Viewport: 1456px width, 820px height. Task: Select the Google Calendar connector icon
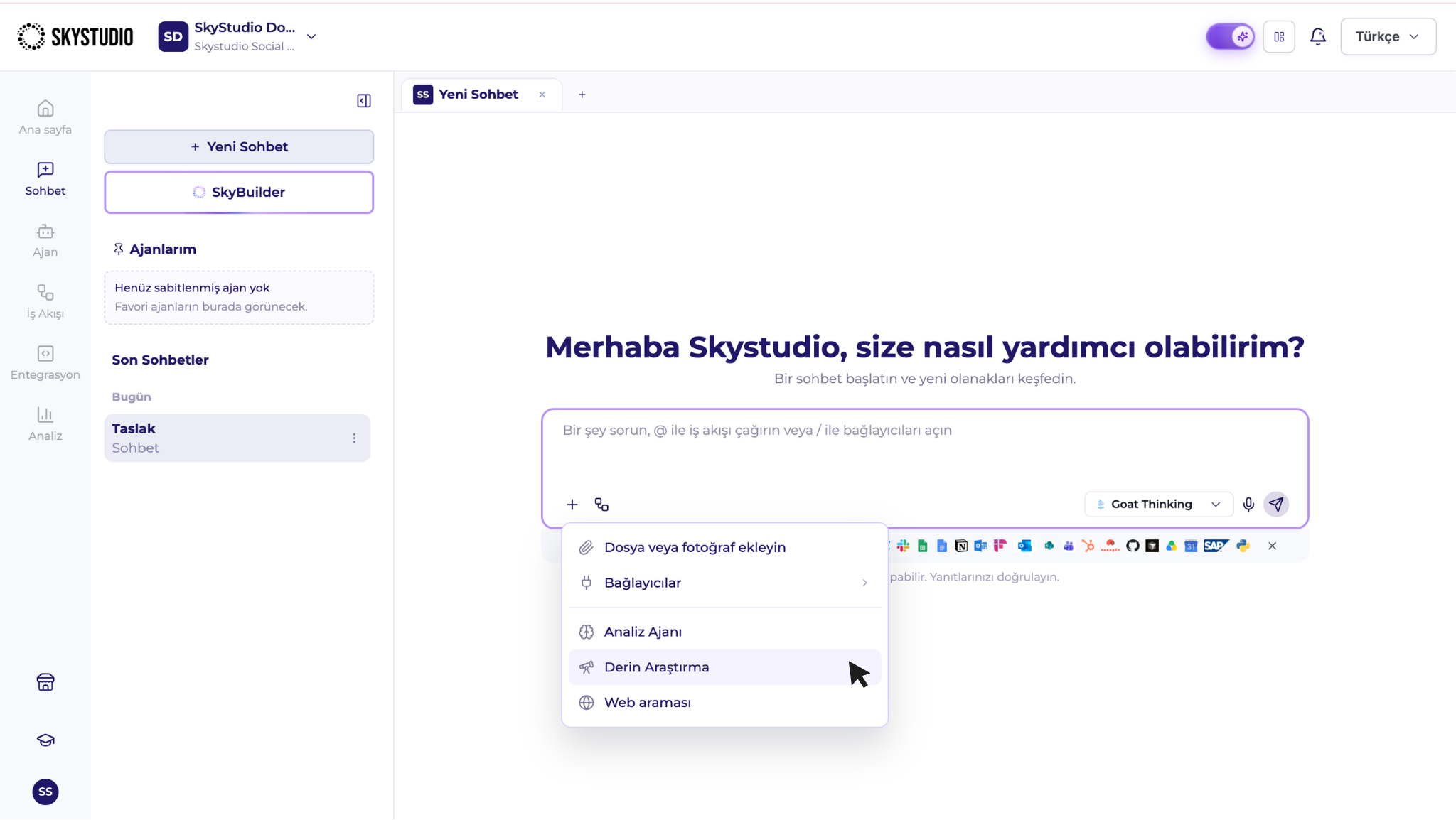tap(1191, 546)
